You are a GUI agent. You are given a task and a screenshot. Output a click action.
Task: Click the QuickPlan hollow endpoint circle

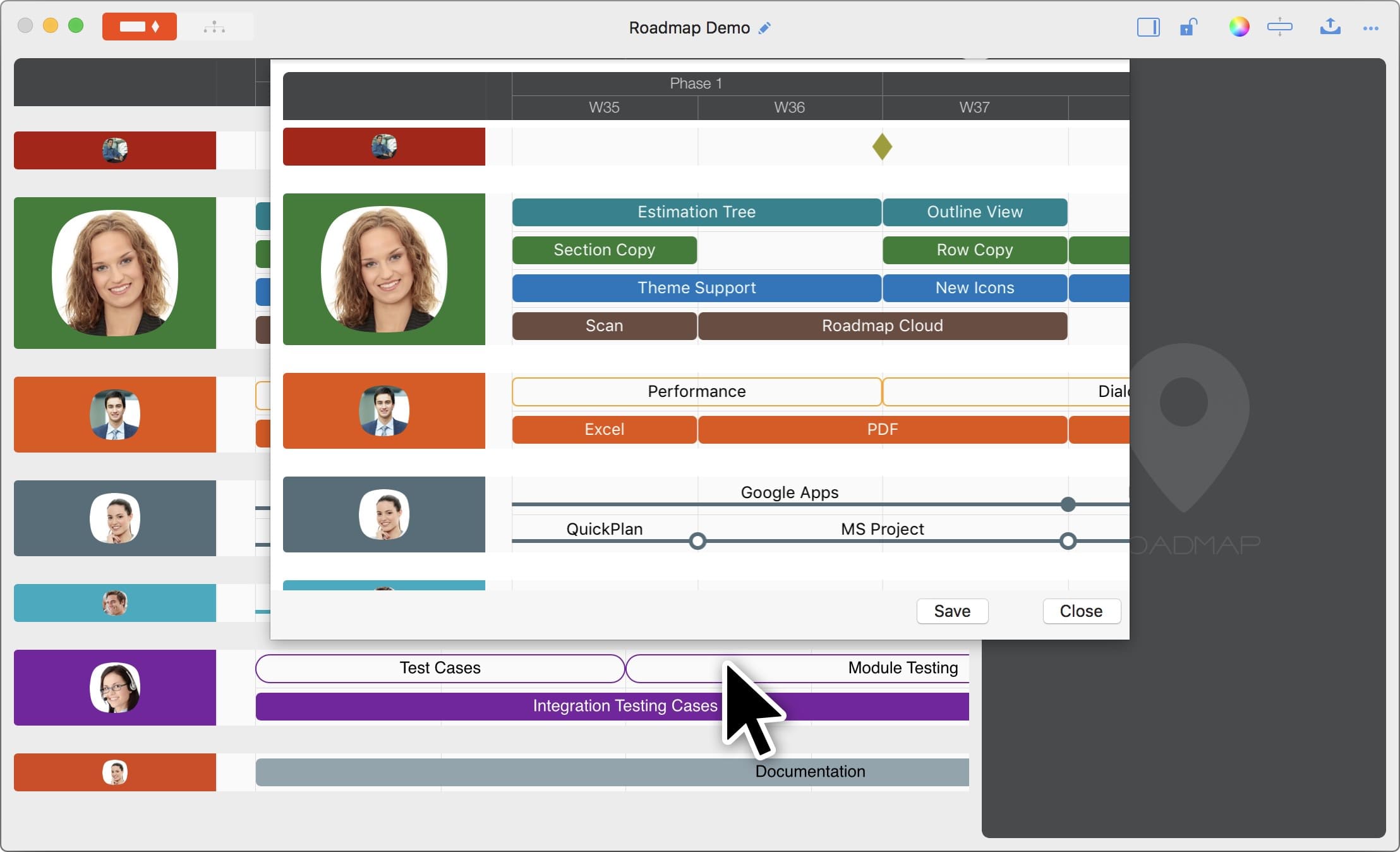697,541
